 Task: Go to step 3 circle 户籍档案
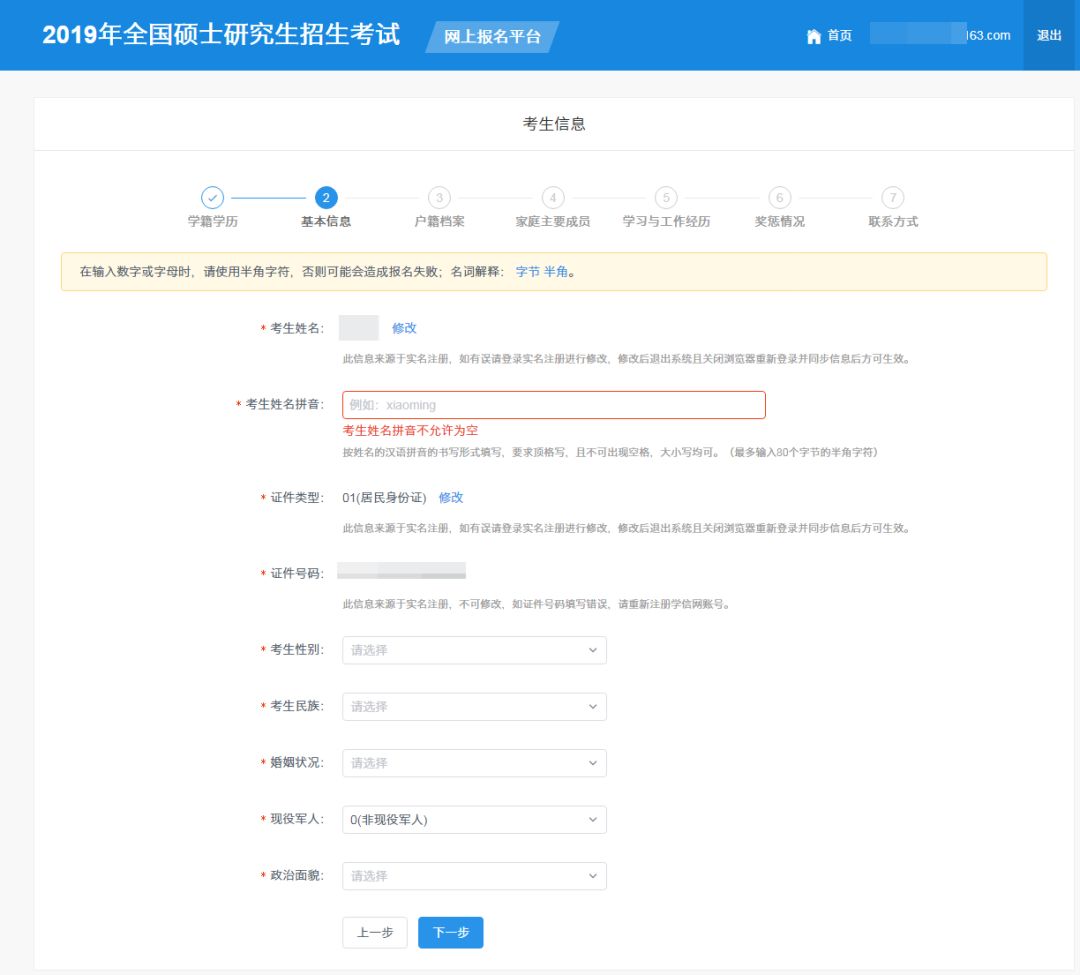(x=439, y=198)
